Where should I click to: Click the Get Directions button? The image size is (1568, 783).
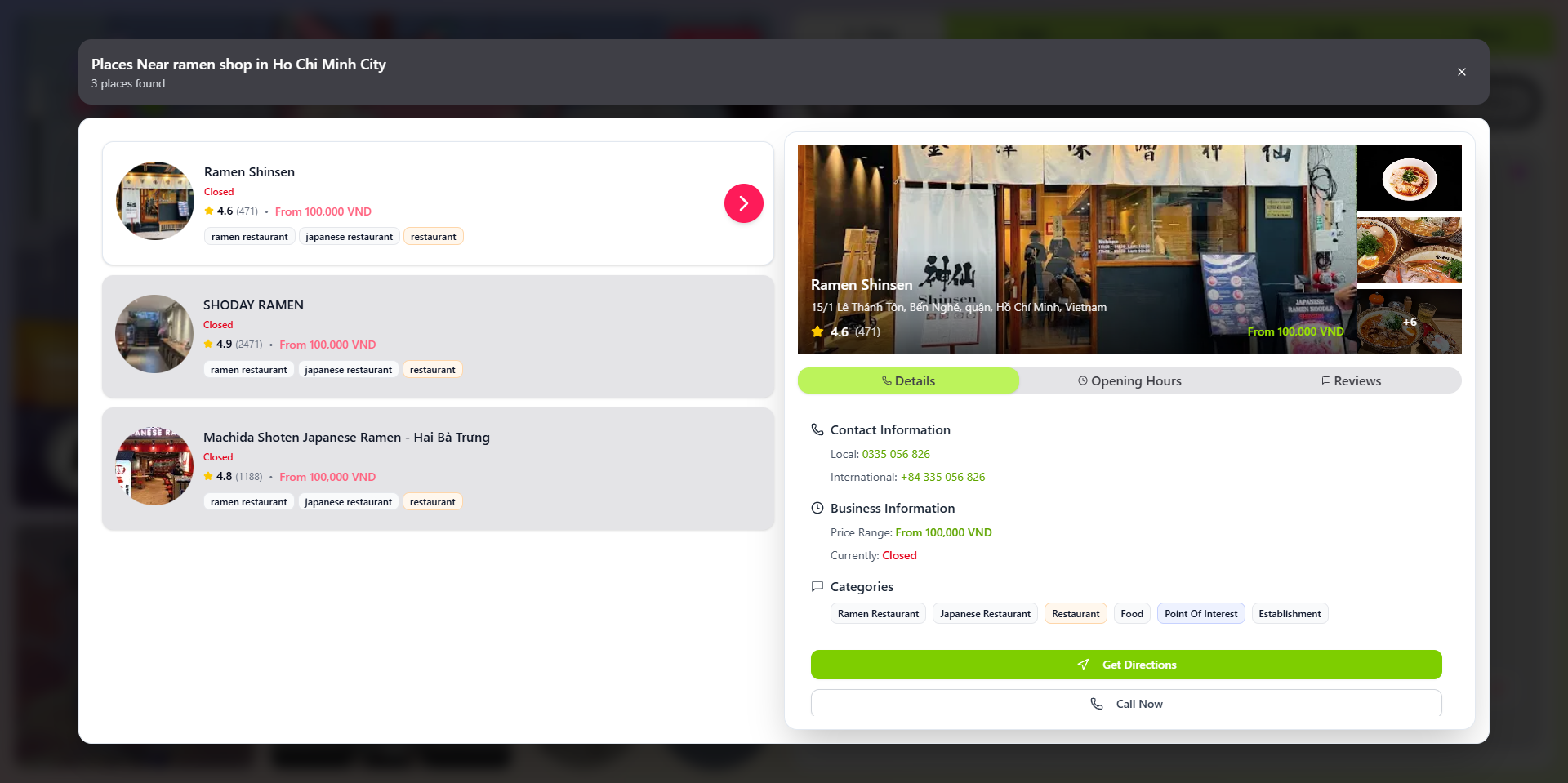pos(1126,665)
